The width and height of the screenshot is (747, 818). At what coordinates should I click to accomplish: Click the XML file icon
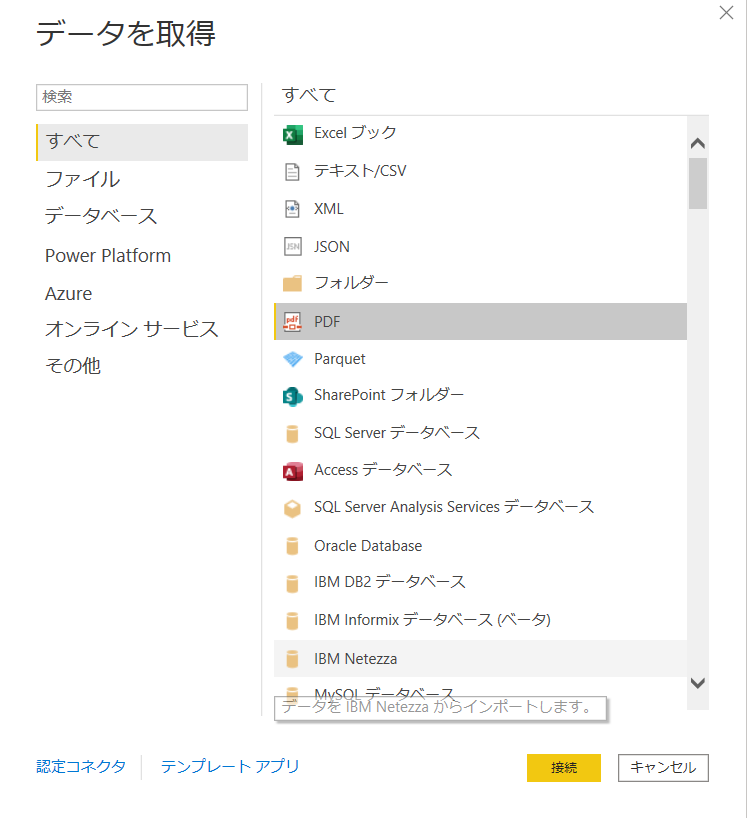pos(292,209)
